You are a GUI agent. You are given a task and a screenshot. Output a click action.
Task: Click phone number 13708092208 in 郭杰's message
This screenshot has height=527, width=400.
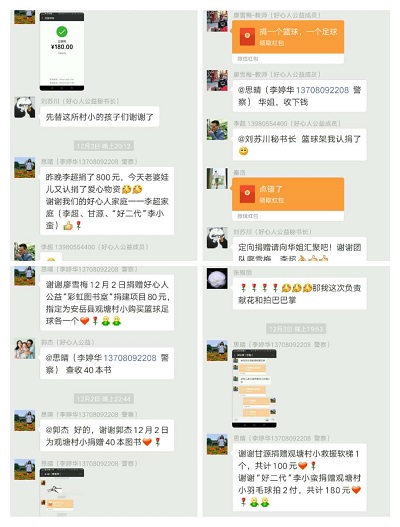(x=130, y=358)
